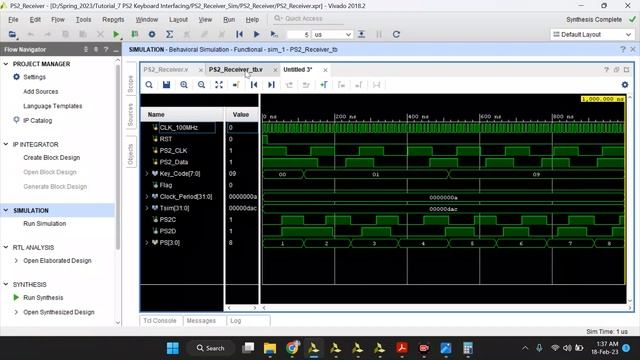Open the Reports menu

tap(113, 20)
